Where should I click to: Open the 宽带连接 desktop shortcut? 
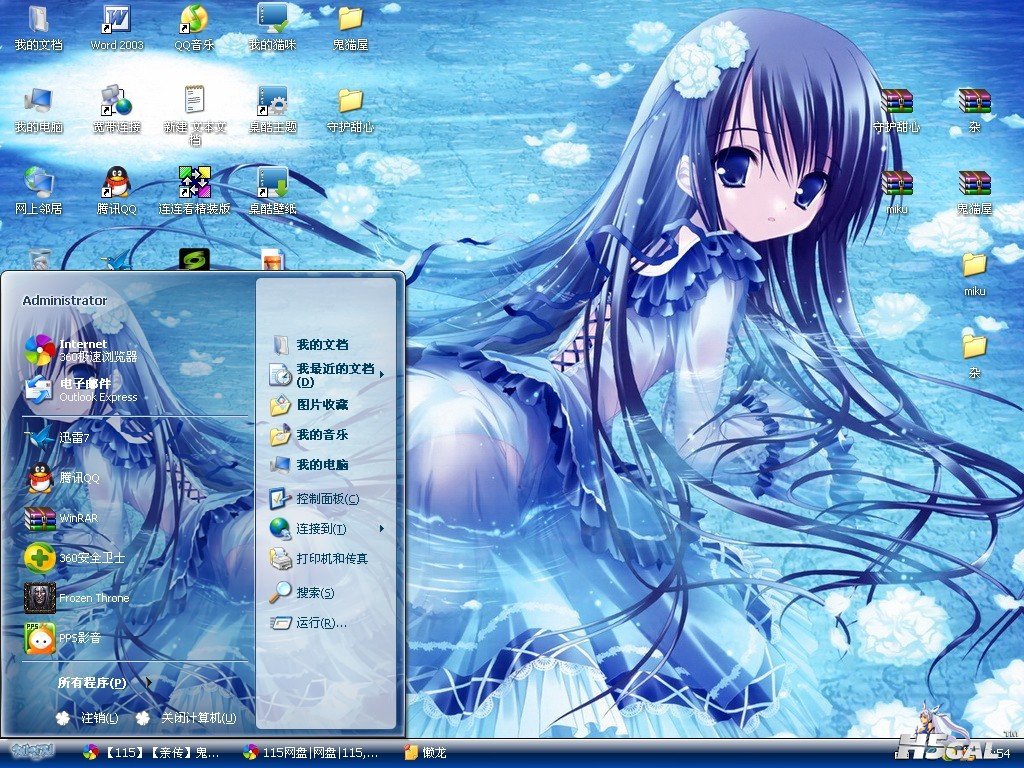[117, 108]
